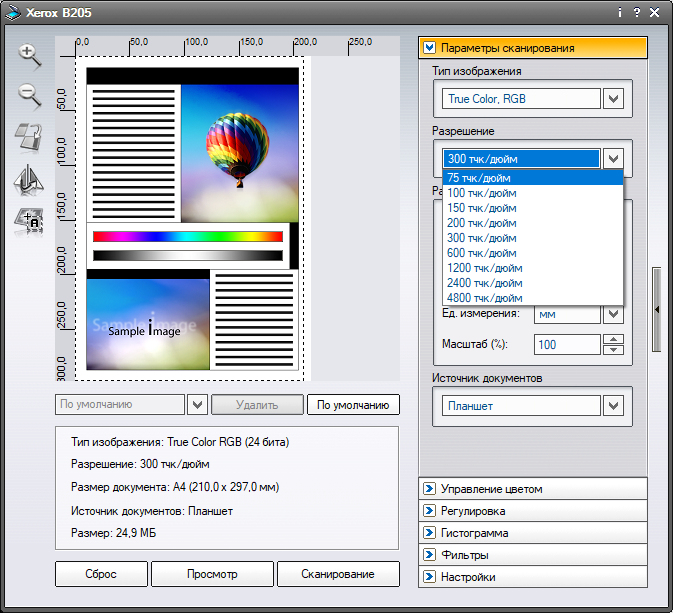
Task: Open the Ед. измерения units dropdown arrow
Action: [x=614, y=314]
